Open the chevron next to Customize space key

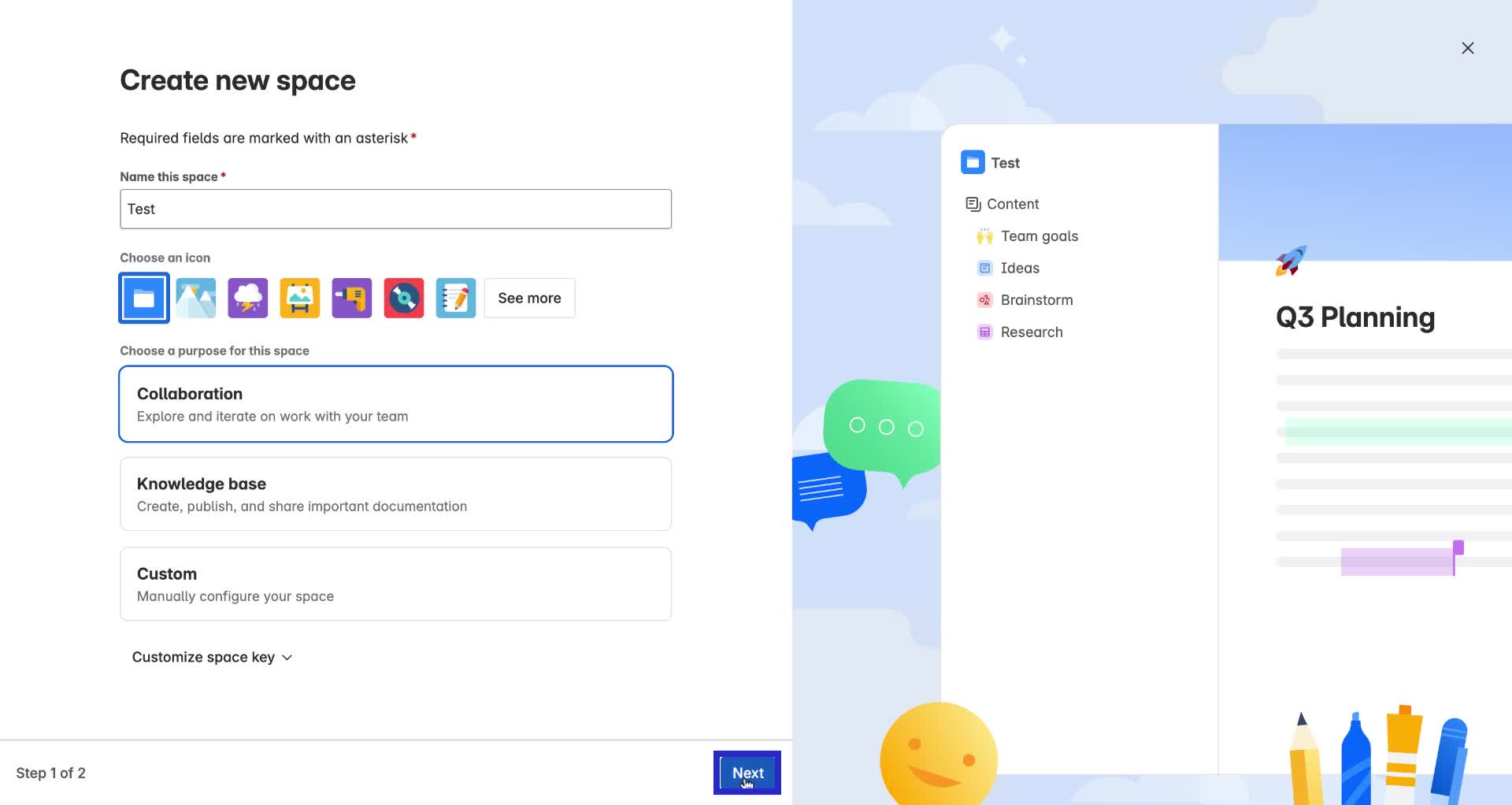(287, 657)
